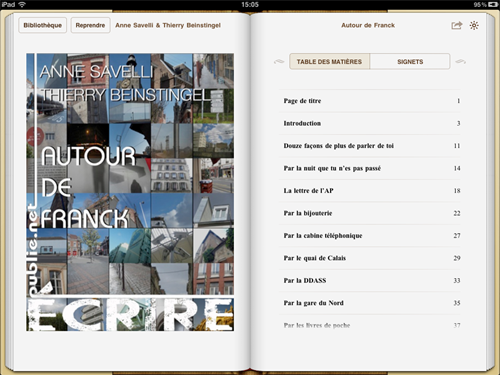
Task: Tap author name 'Anne Savelli & Thierry Beinstingel'
Action: click(x=168, y=25)
